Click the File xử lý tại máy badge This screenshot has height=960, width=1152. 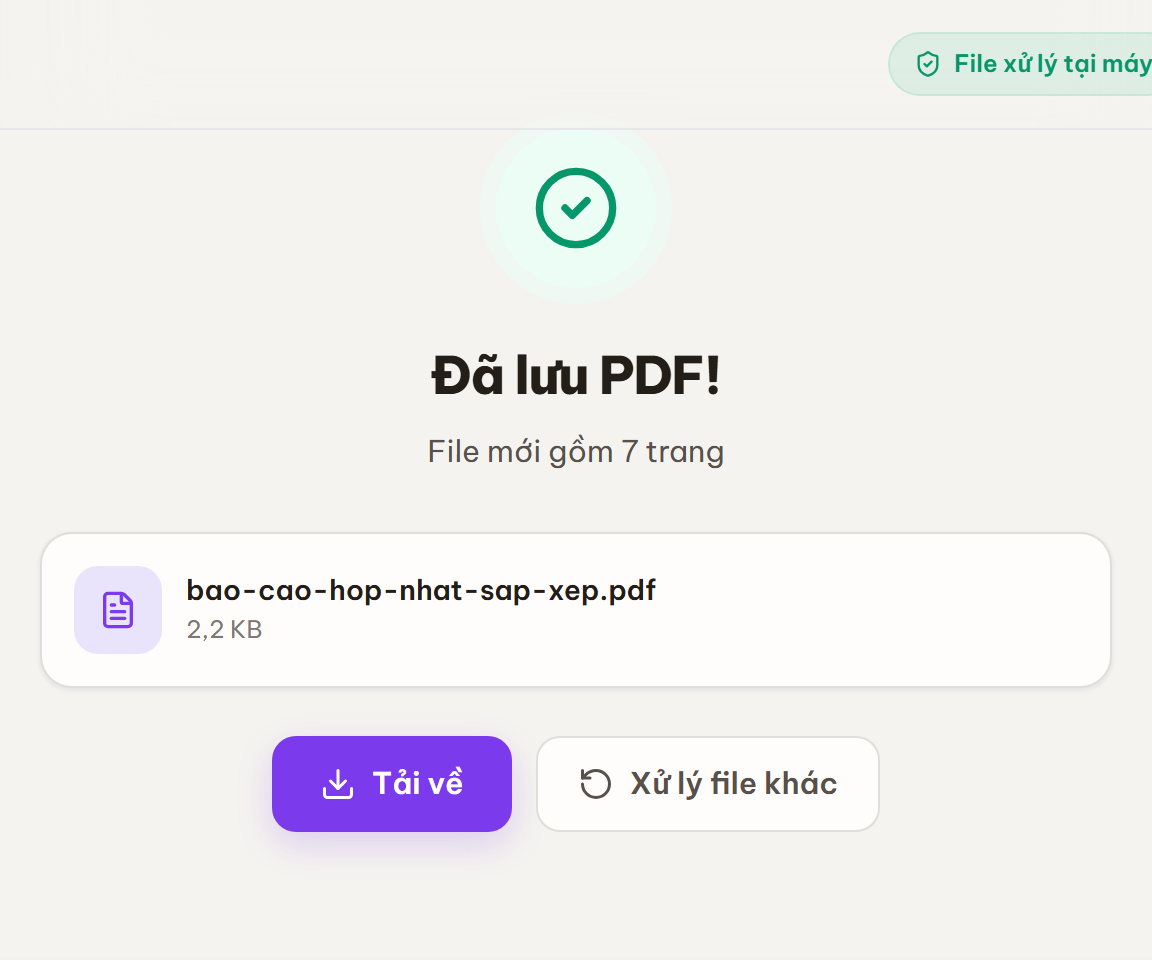tap(1021, 64)
